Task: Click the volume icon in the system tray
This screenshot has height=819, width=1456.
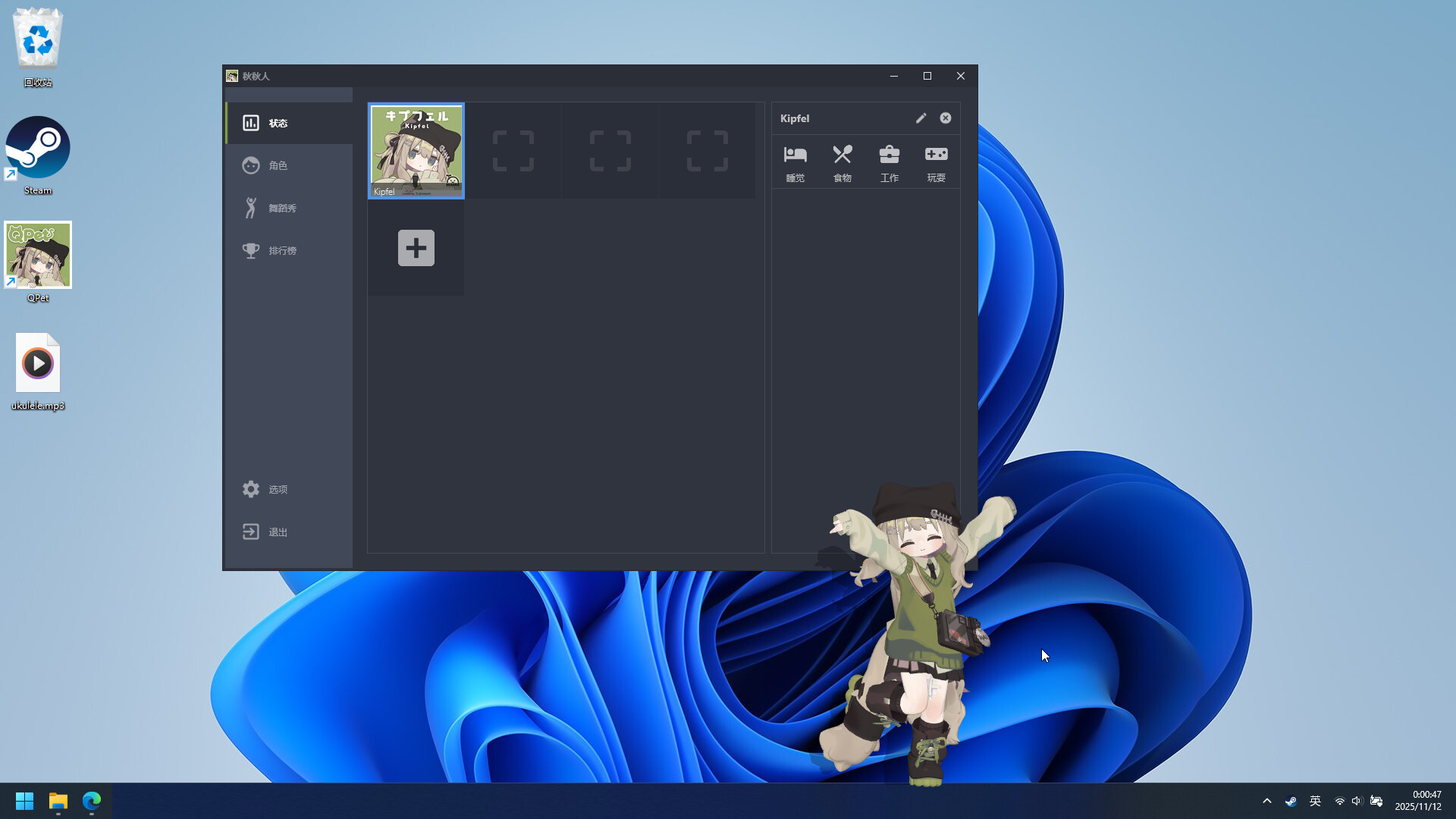Action: (x=1357, y=800)
